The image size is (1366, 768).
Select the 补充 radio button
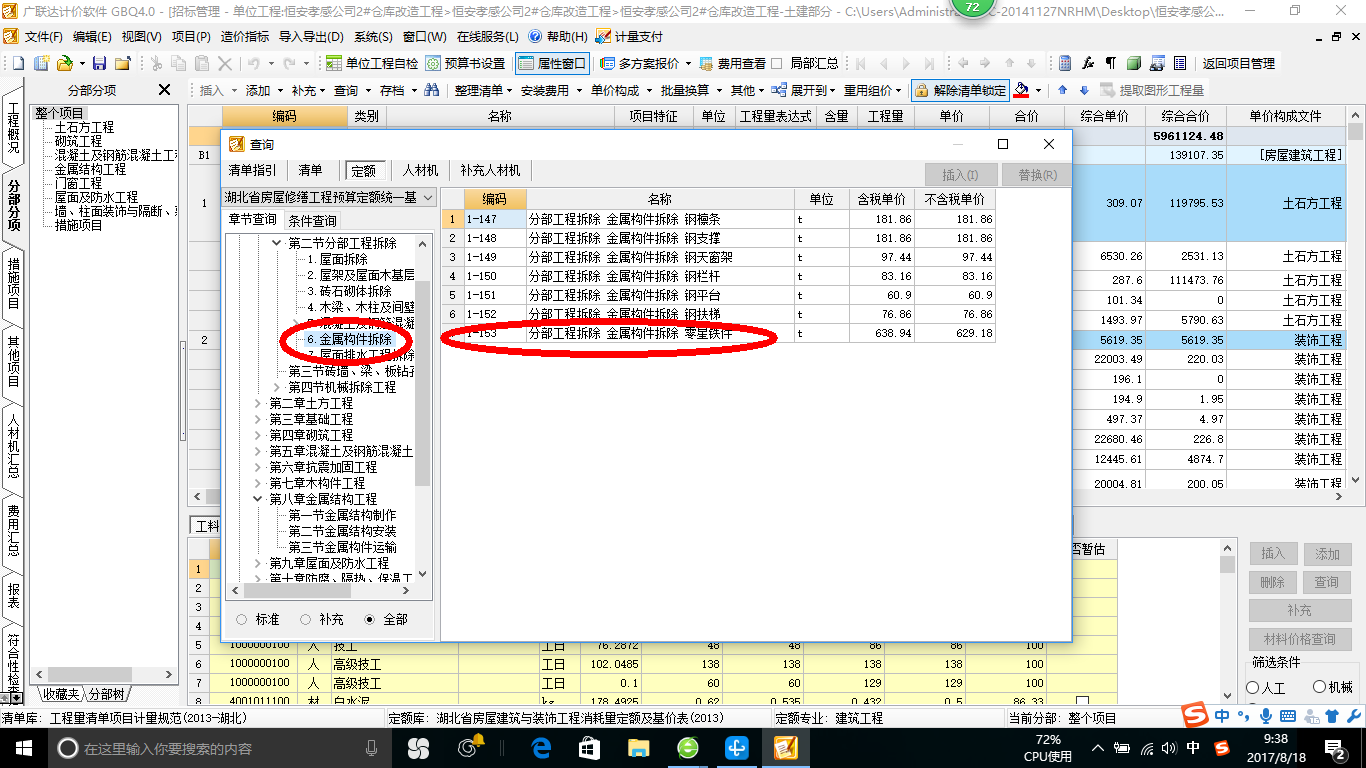tap(306, 620)
